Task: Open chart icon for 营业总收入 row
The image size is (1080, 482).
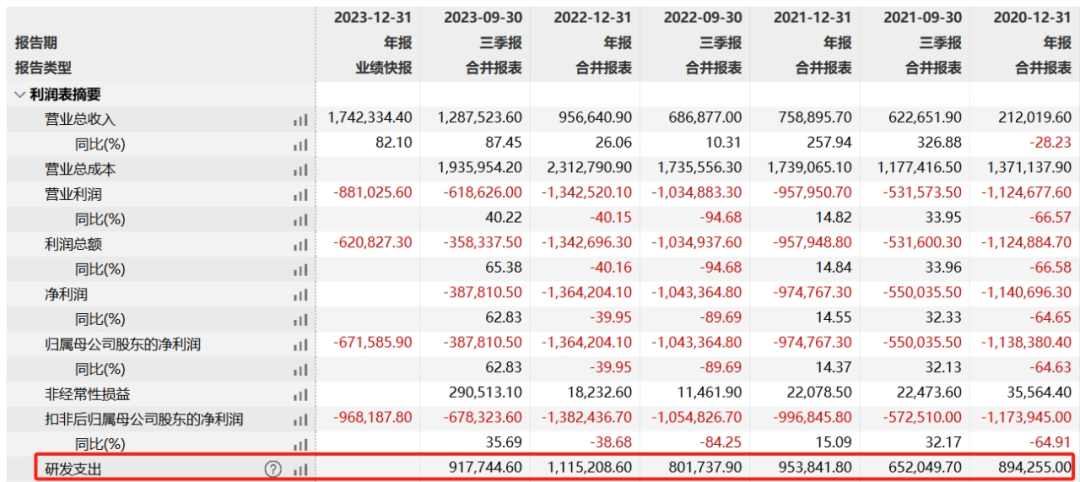Action: 300,119
